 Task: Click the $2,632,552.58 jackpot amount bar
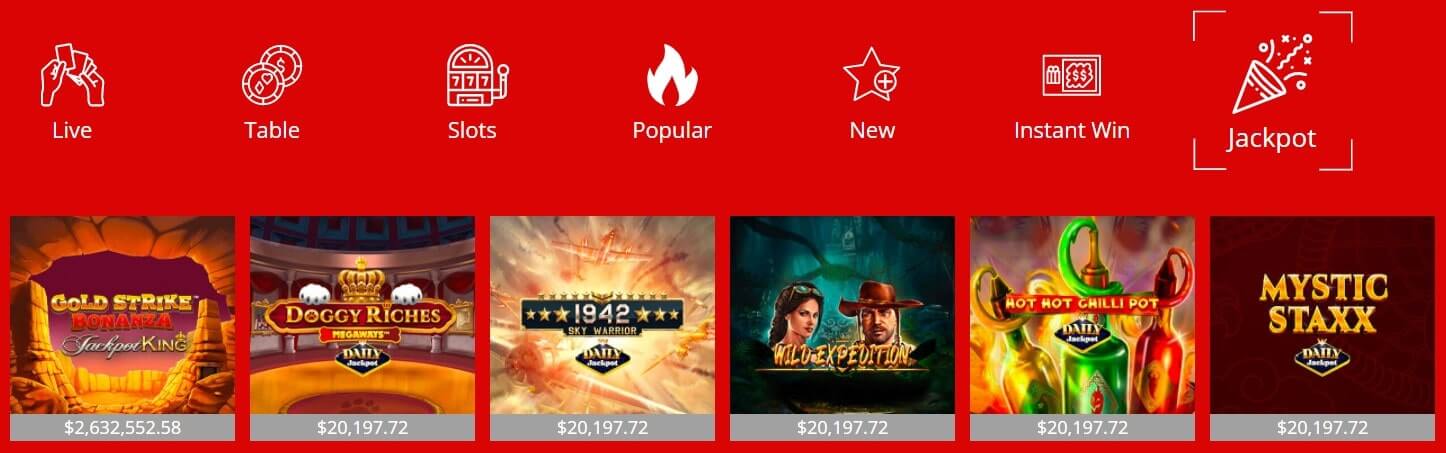click(122, 427)
